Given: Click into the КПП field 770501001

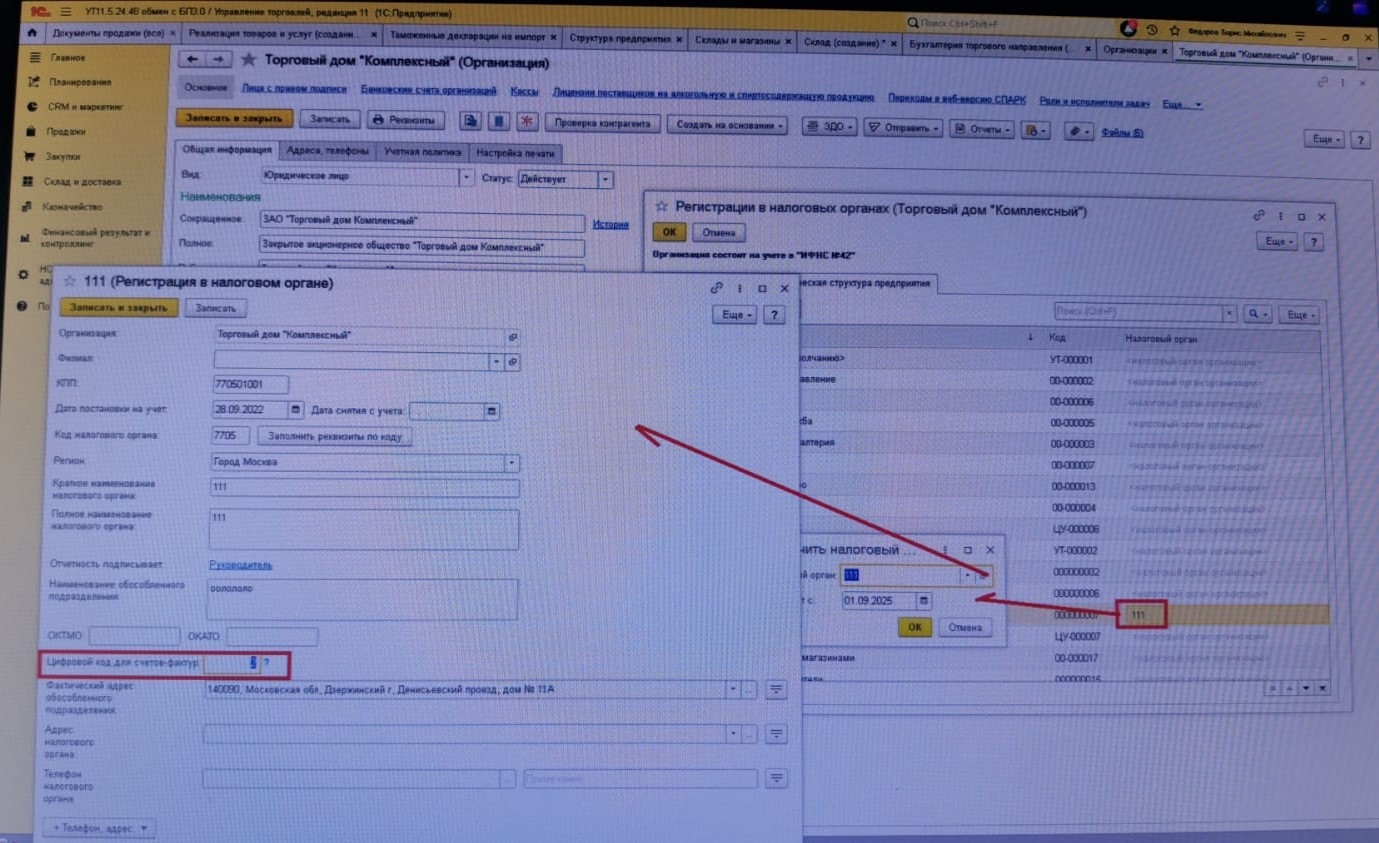Looking at the screenshot, I should pos(250,384).
